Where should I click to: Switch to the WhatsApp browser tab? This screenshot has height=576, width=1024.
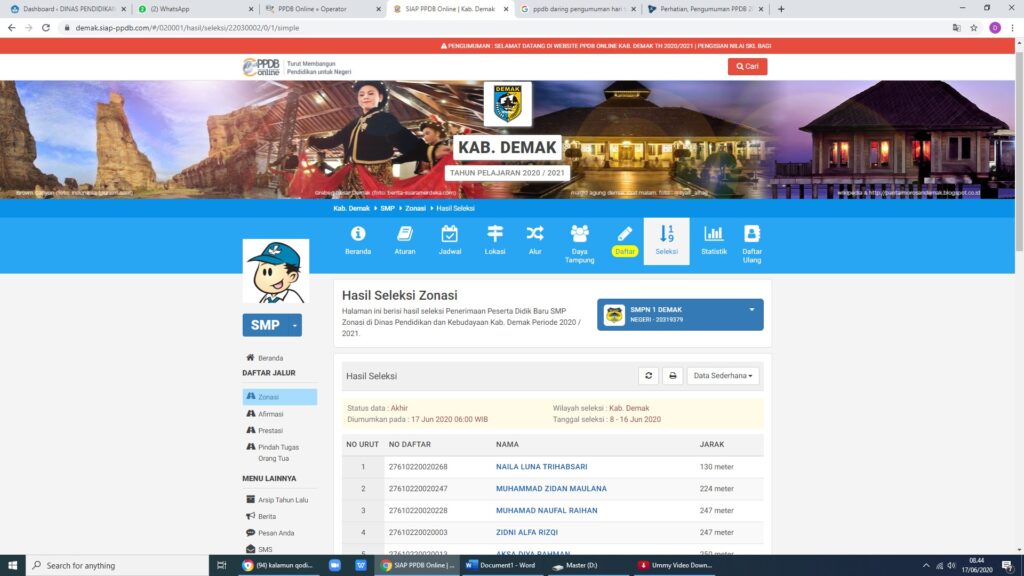190,9
